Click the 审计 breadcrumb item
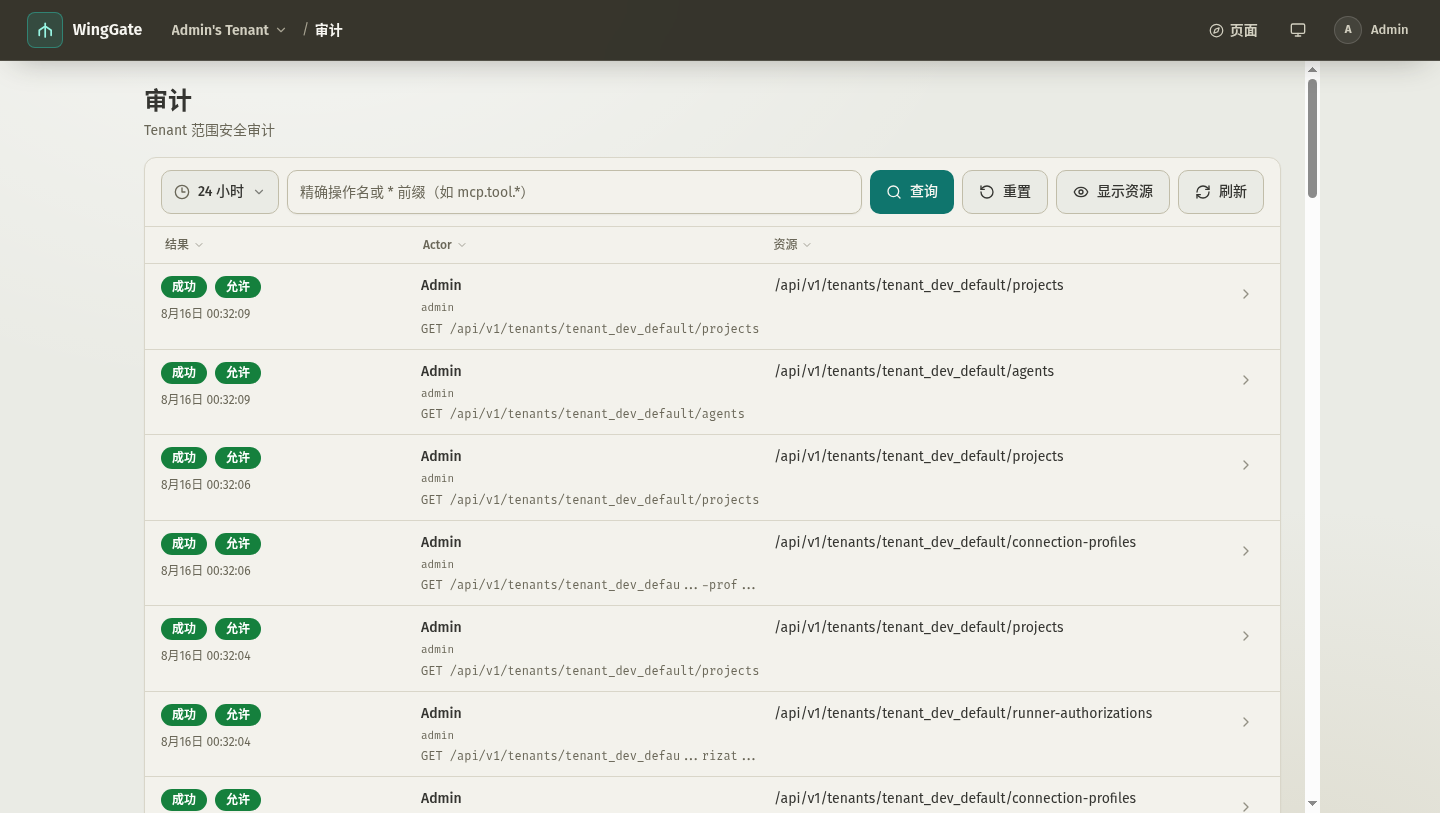The image size is (1440, 813). 329,30
